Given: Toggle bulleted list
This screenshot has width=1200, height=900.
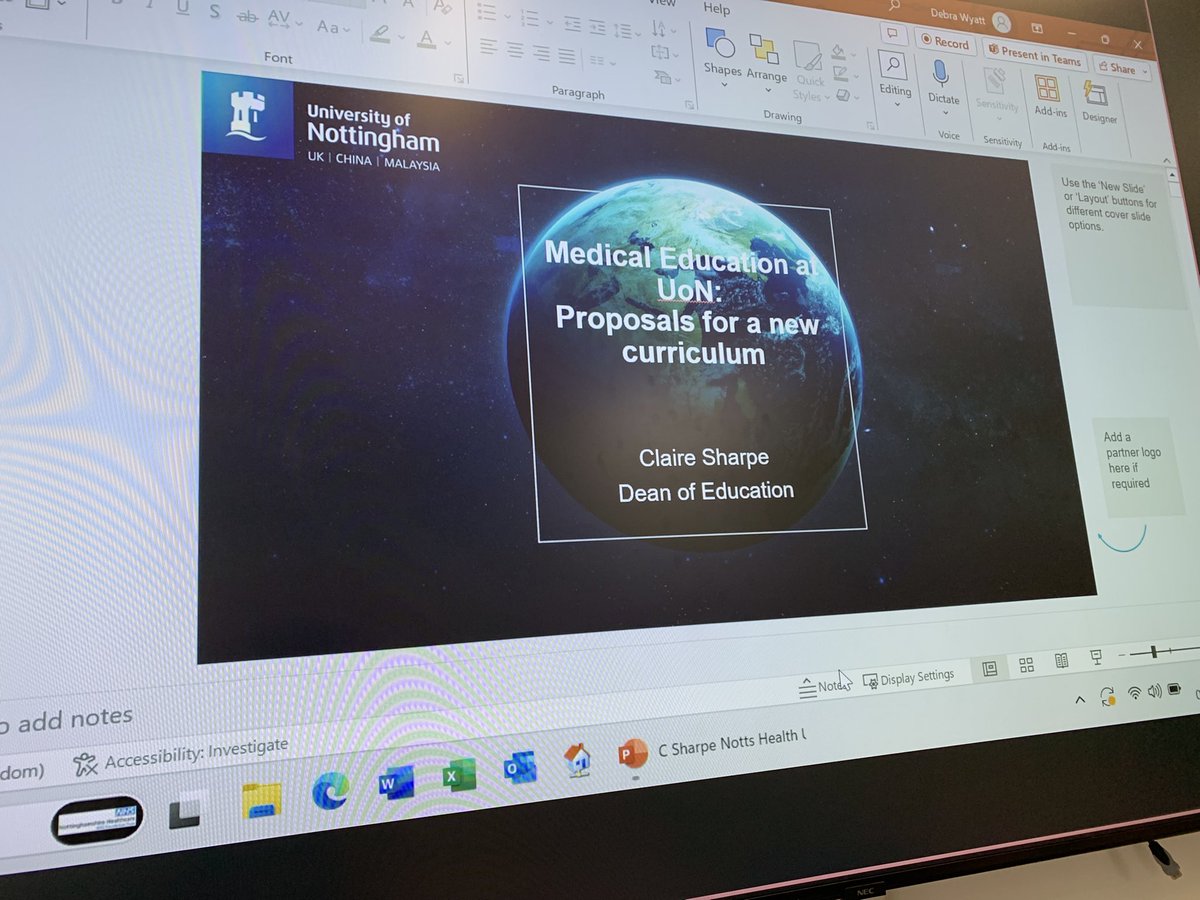Looking at the screenshot, I should tap(486, 13).
